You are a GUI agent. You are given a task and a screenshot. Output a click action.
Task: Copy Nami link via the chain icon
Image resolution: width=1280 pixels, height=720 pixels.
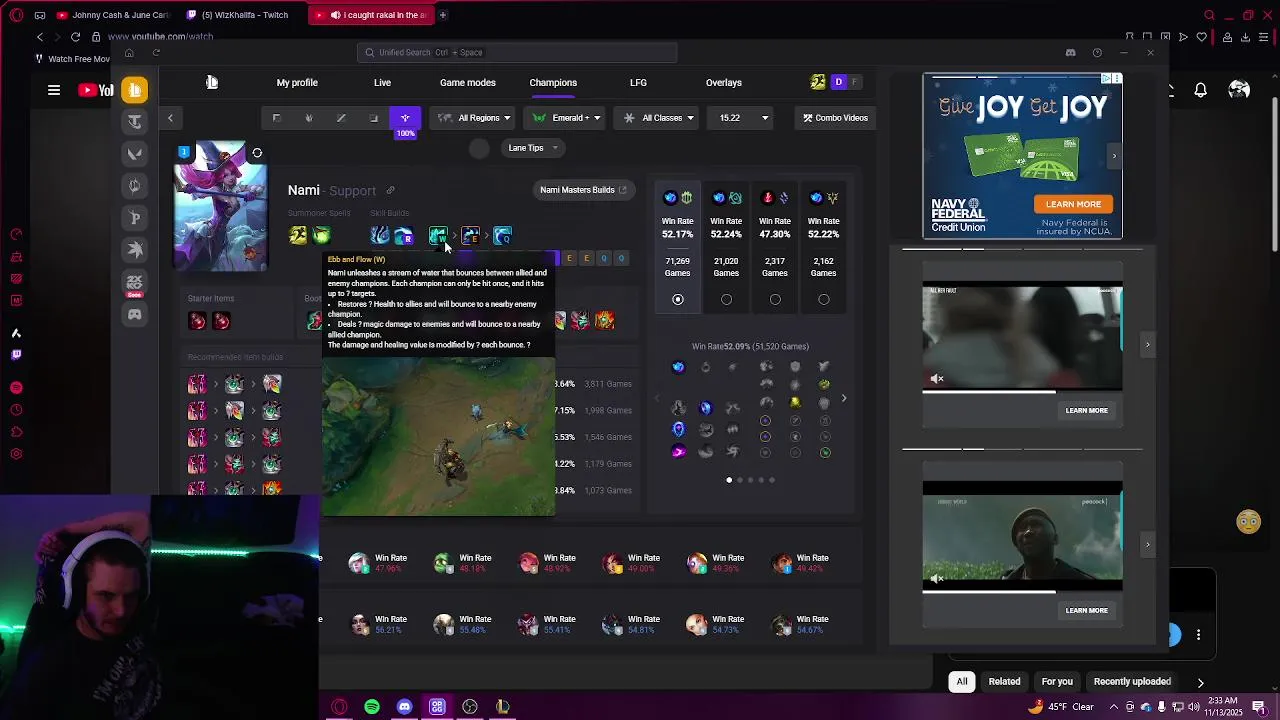pyautogui.click(x=390, y=190)
